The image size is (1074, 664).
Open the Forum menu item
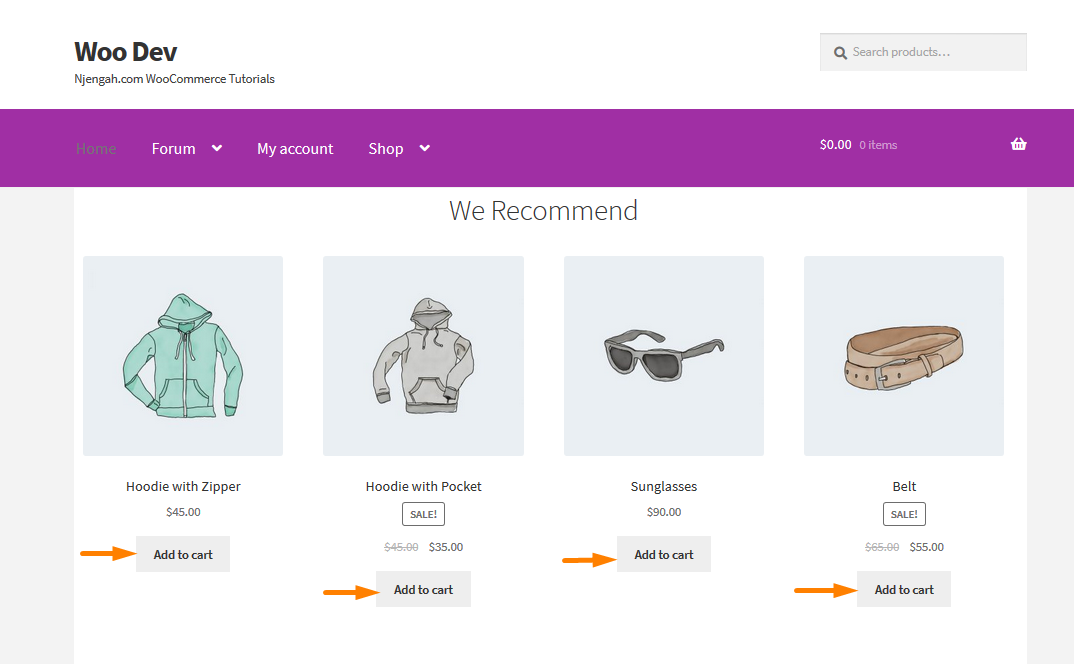tap(173, 149)
